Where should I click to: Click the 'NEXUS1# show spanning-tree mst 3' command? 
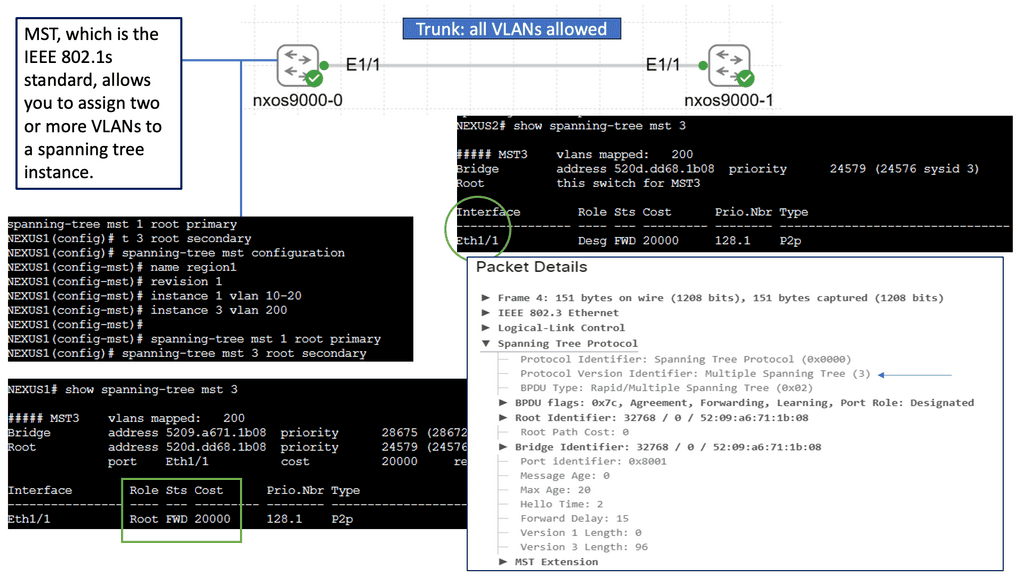[x=123, y=390]
